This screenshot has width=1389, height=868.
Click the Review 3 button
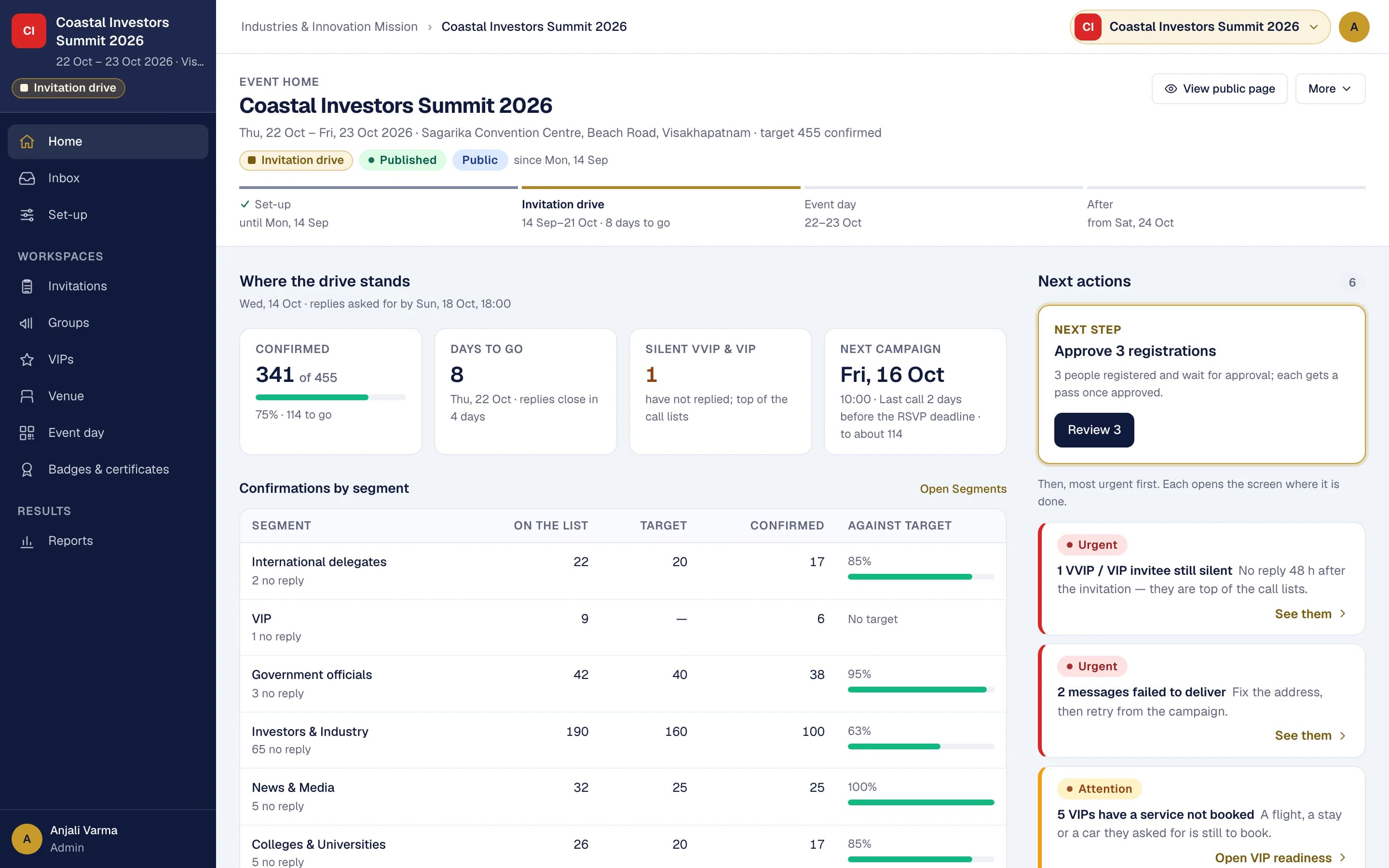click(x=1093, y=430)
